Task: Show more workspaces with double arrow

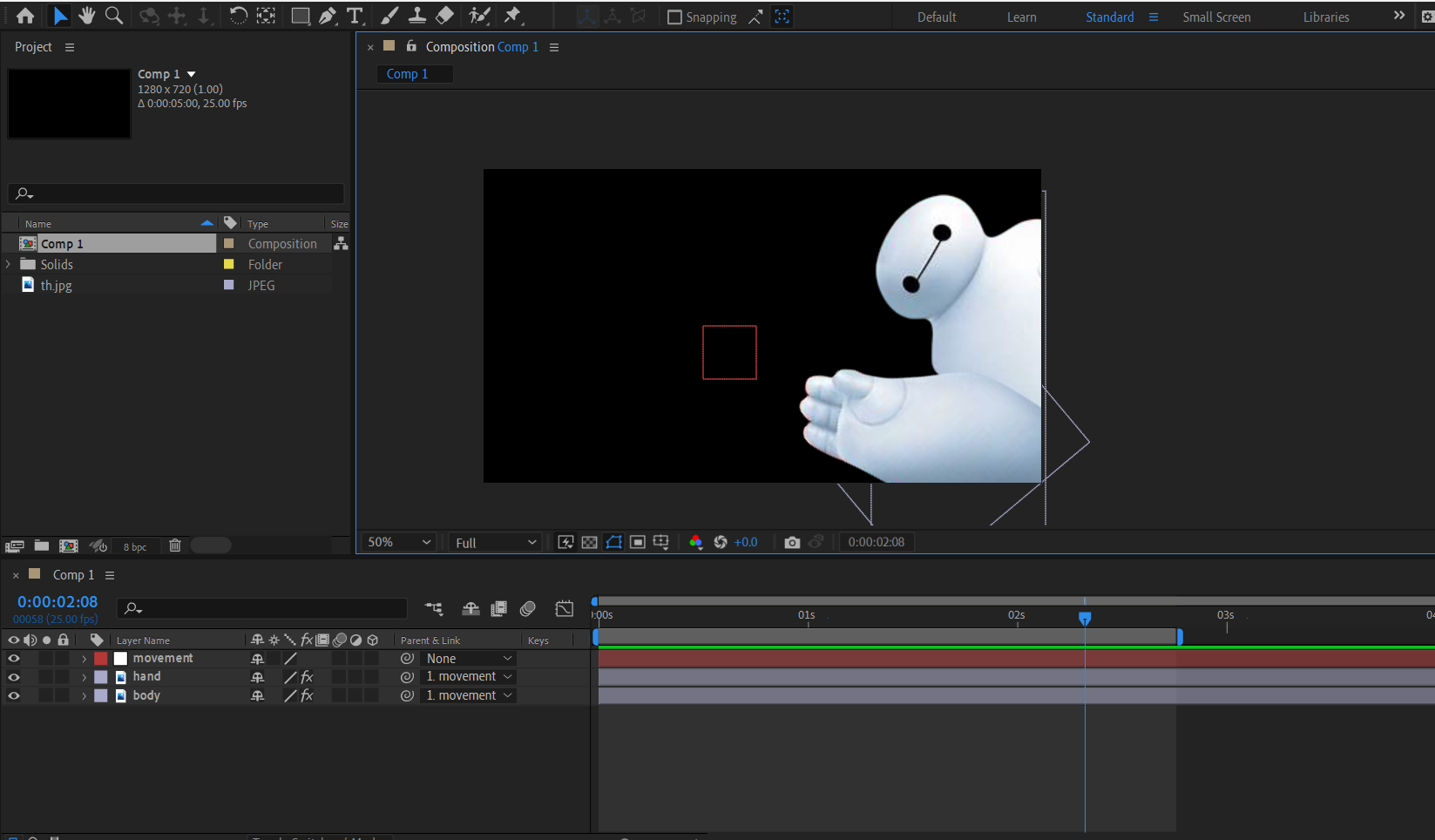Action: point(1399,16)
